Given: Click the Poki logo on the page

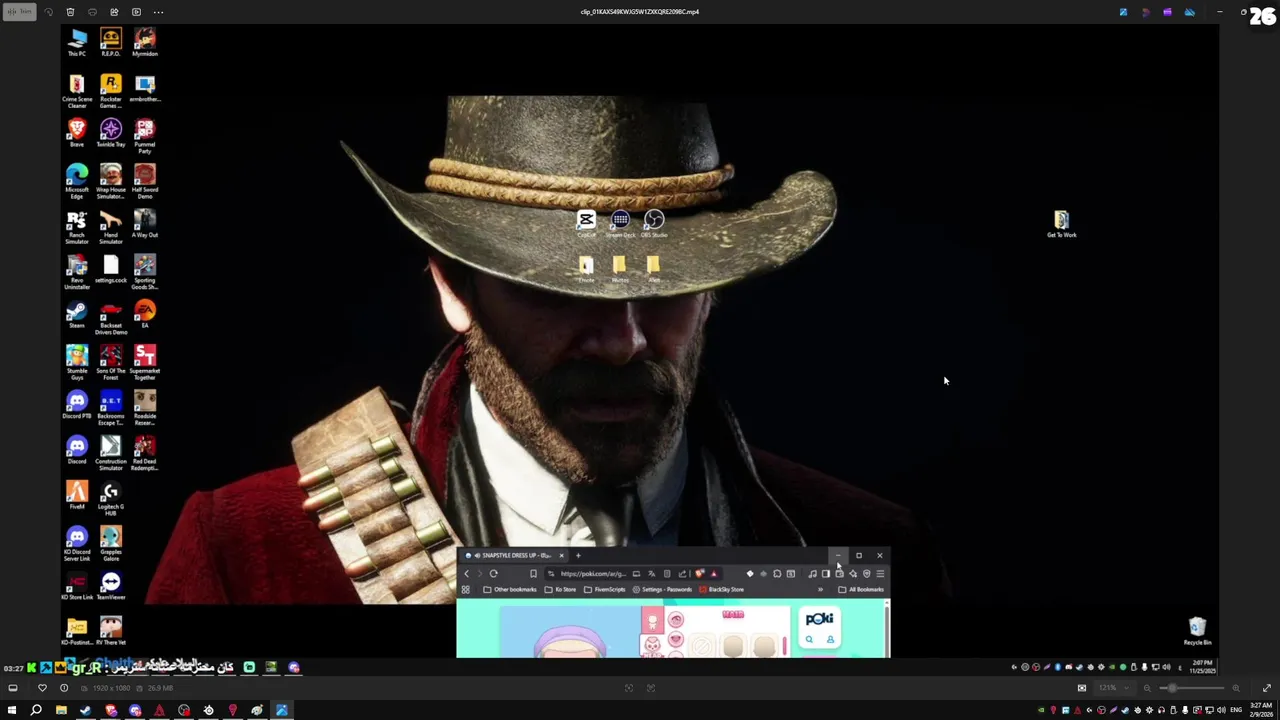Looking at the screenshot, I should pos(819,619).
